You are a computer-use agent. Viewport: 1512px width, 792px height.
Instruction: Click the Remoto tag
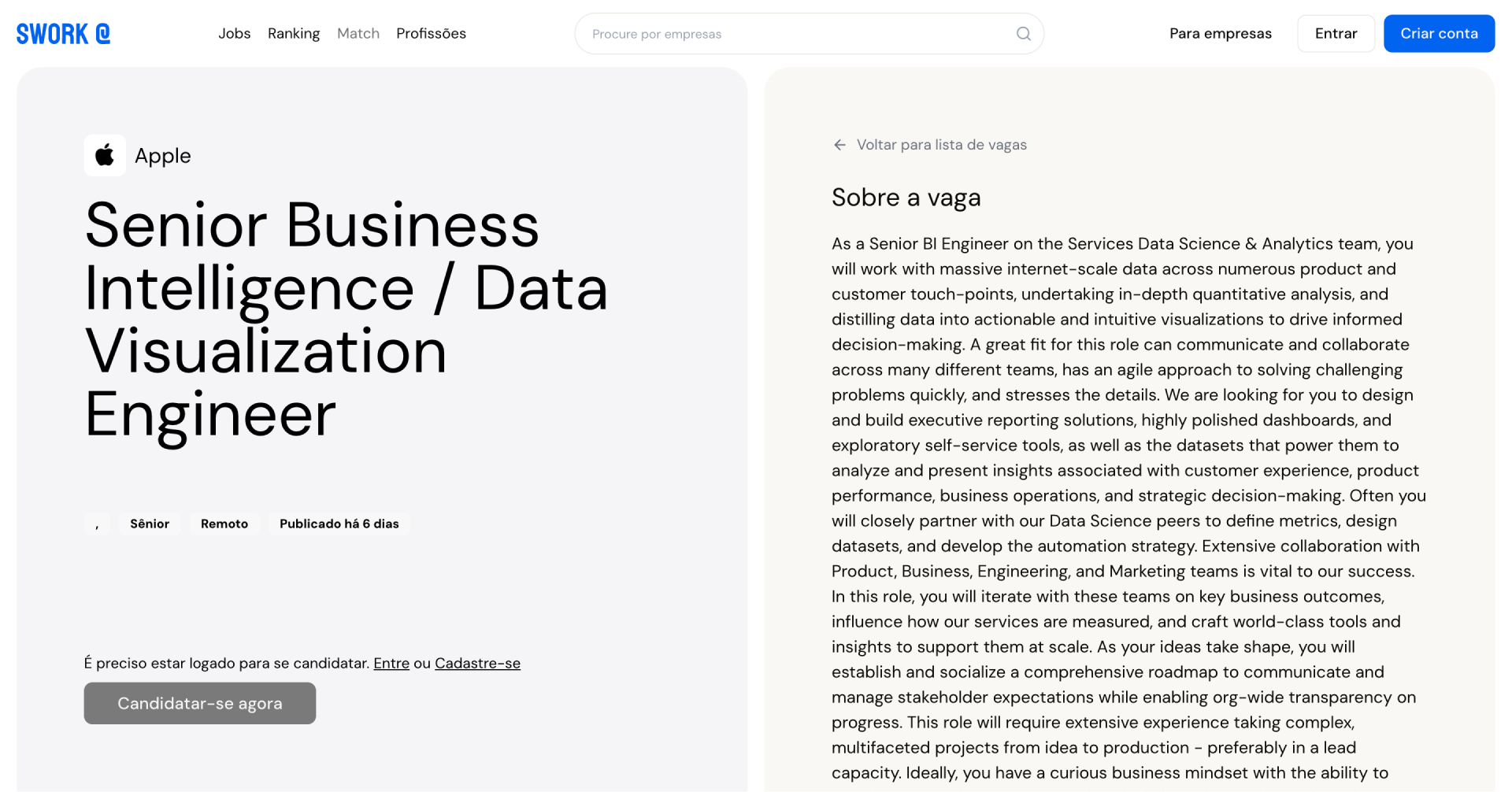point(224,524)
